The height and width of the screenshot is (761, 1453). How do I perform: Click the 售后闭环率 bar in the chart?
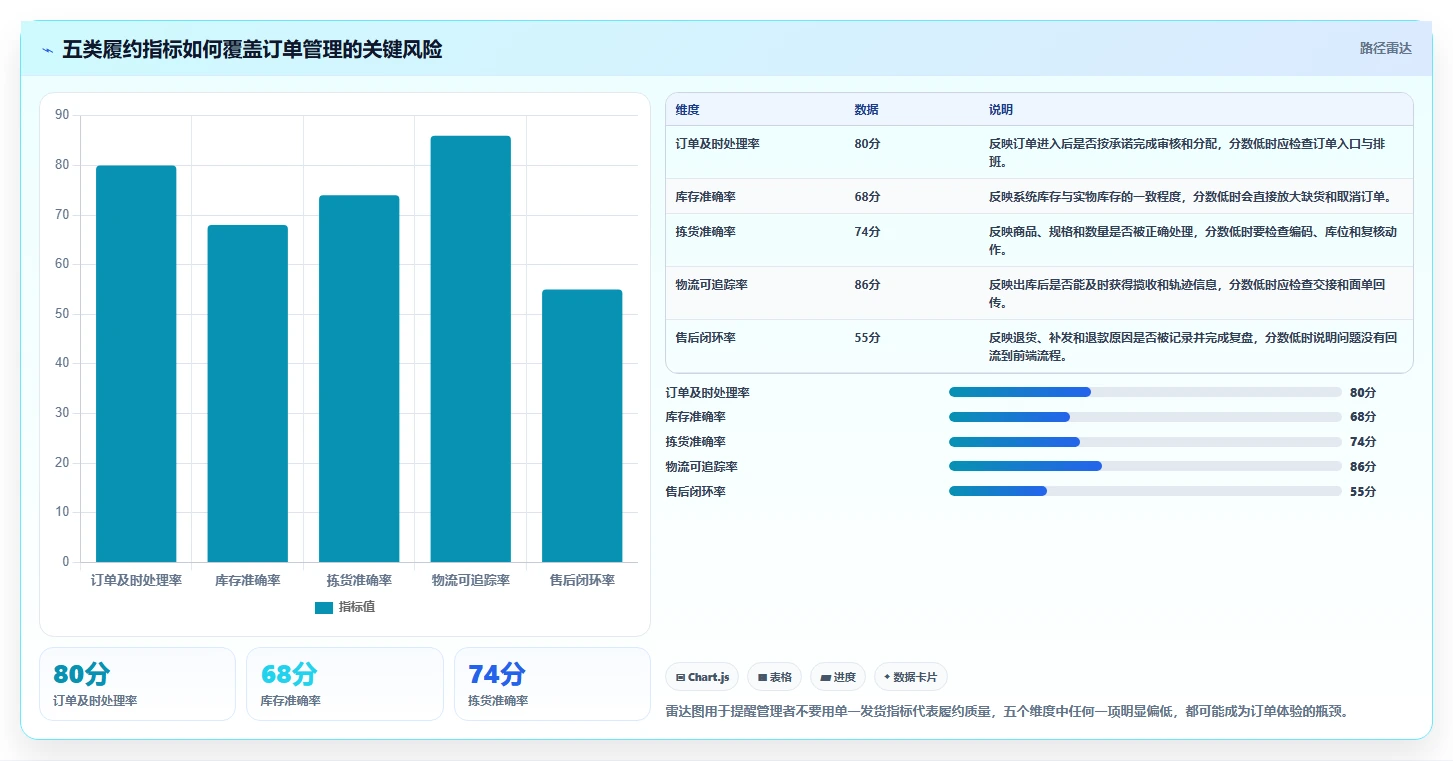point(582,426)
